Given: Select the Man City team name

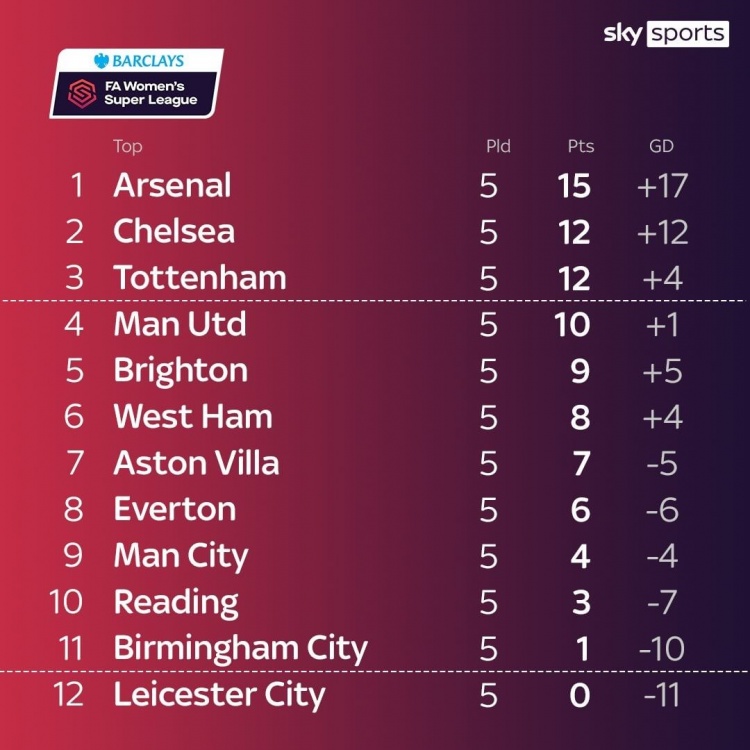Looking at the screenshot, I should click(181, 557).
